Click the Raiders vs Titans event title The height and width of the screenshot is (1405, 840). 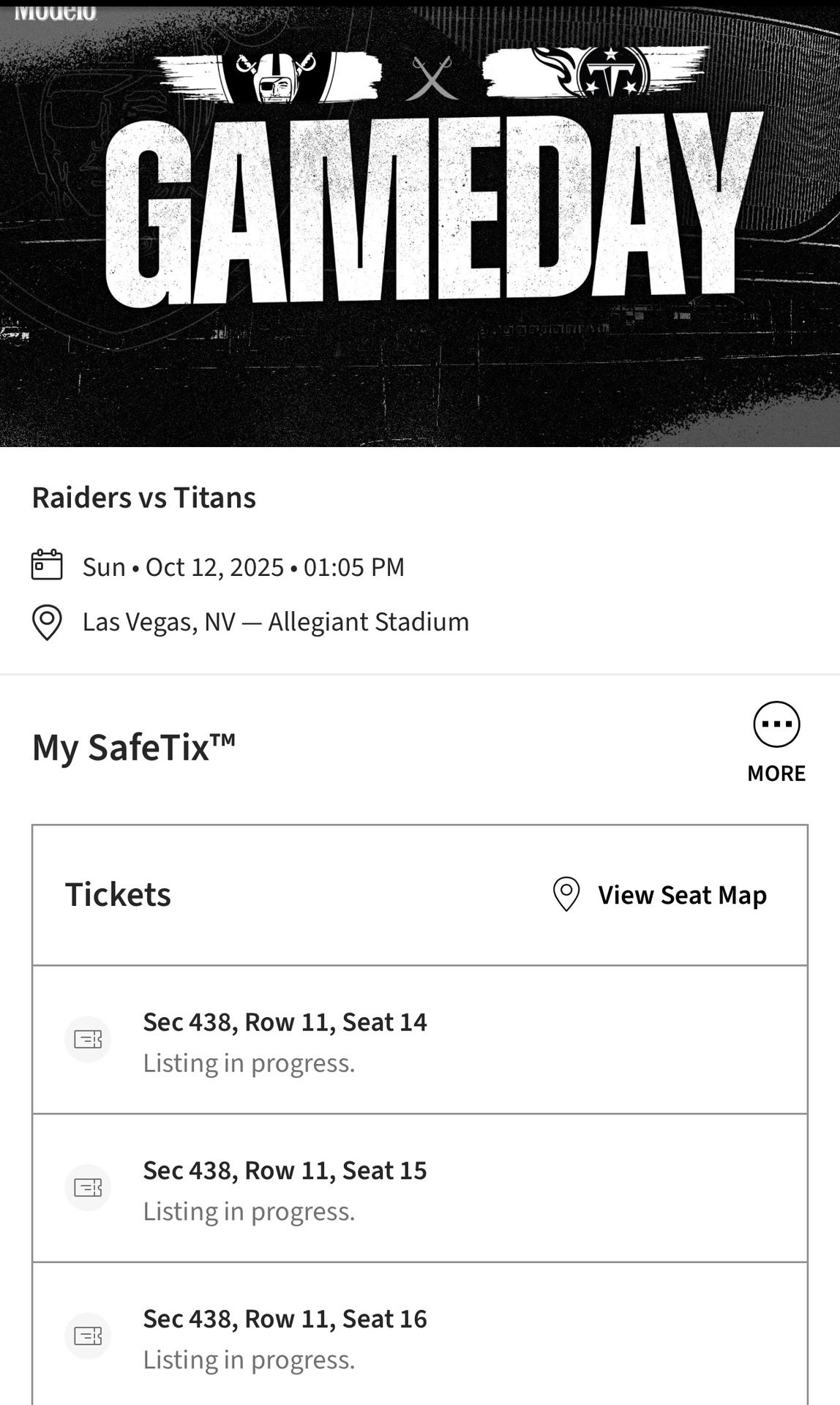click(x=144, y=498)
